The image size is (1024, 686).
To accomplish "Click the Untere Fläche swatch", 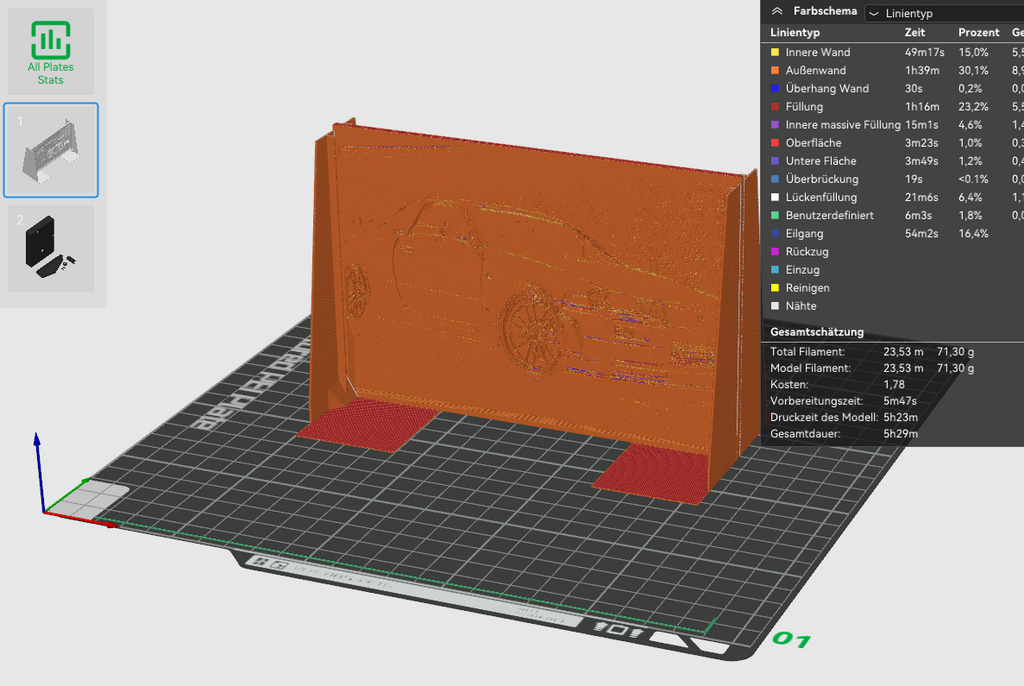I will pos(775,161).
